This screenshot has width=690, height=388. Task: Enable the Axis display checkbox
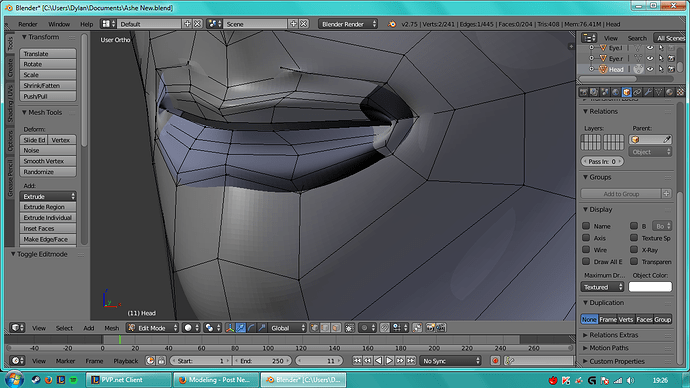tap(586, 238)
